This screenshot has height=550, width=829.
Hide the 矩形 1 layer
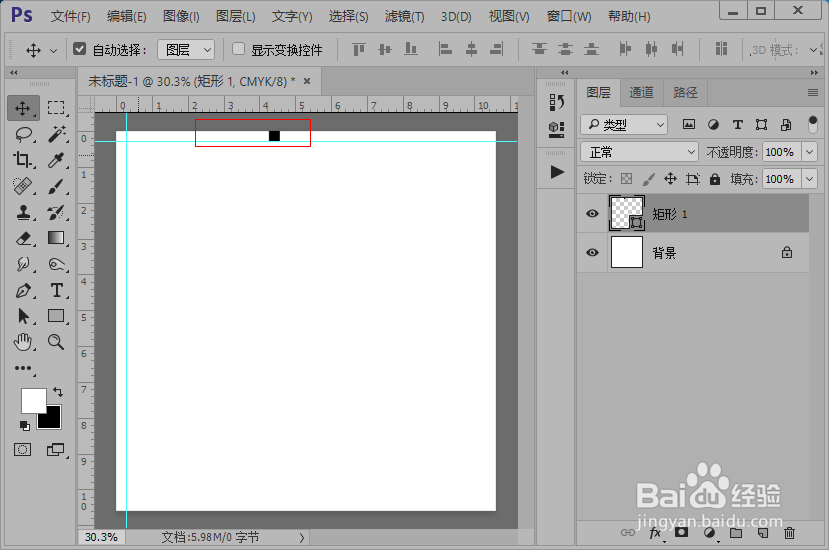[x=592, y=214]
